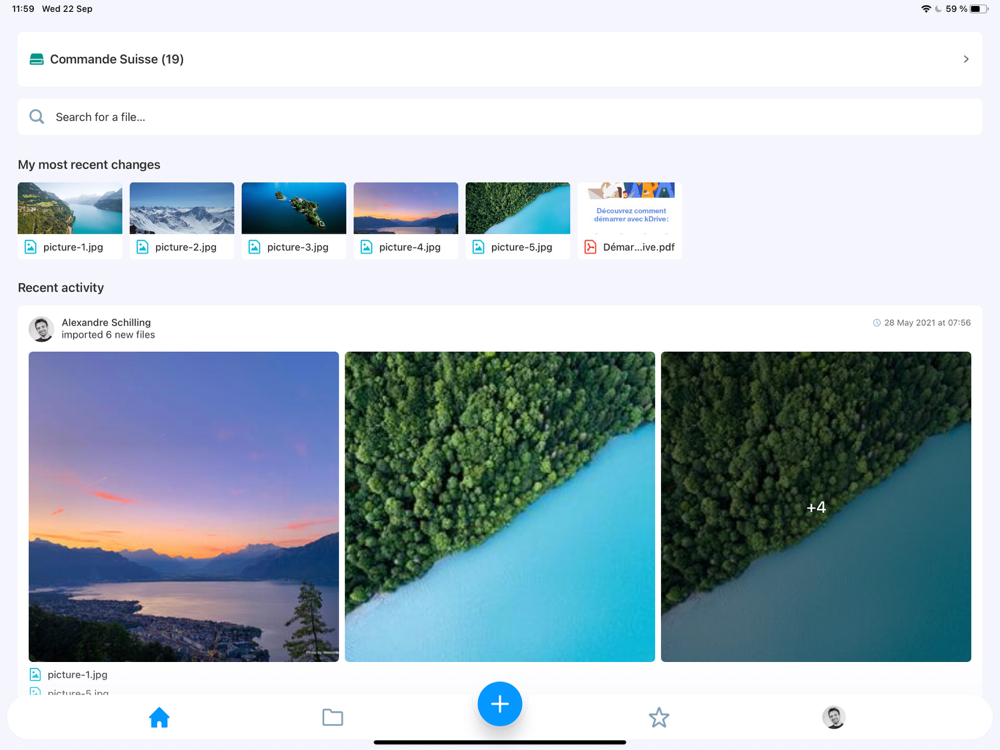The width and height of the screenshot is (1000, 750).
Task: Click the 11:59 status bar clock
Action: click(23, 9)
